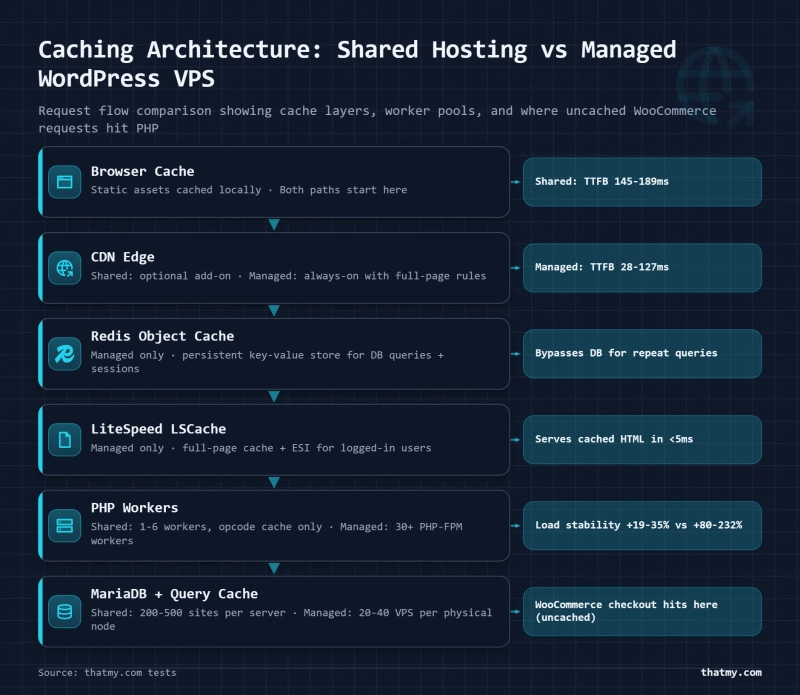Click 'Shared: TTFB 145-189ms' callout
Viewport: 800px width, 695px height.
click(x=642, y=182)
